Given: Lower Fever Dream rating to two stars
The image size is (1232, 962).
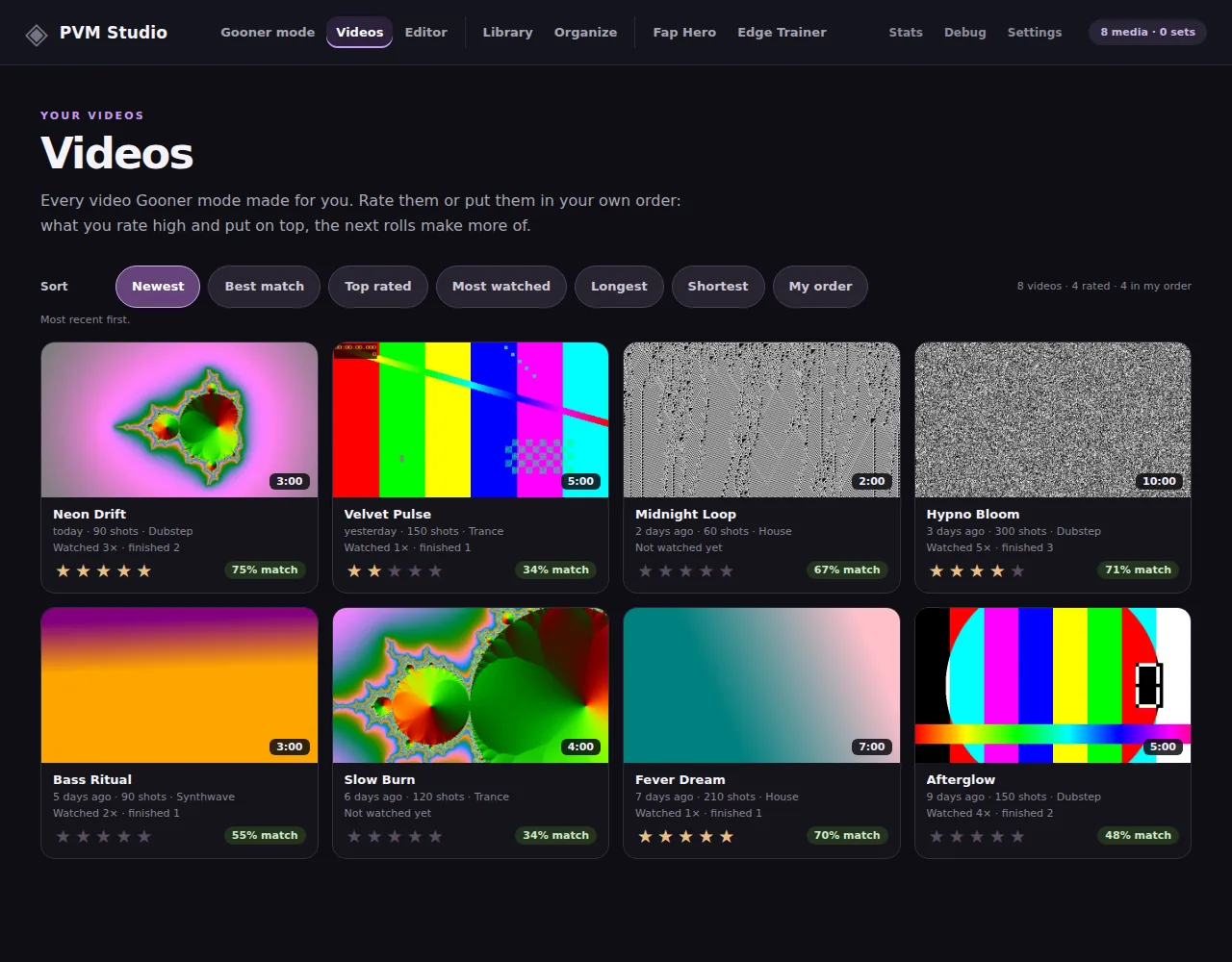Looking at the screenshot, I should click(666, 836).
